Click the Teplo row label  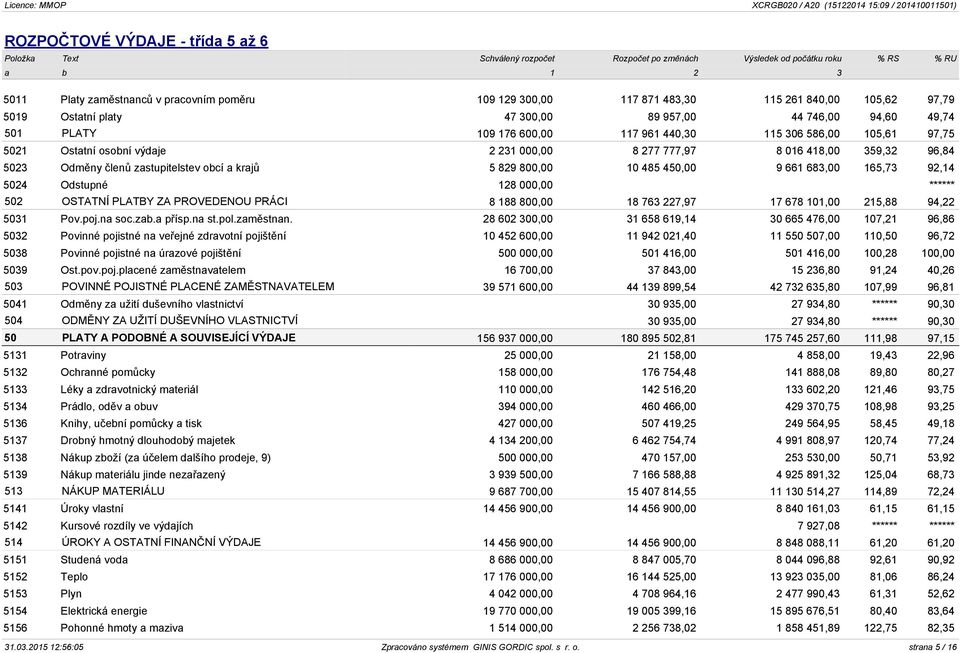74,577
